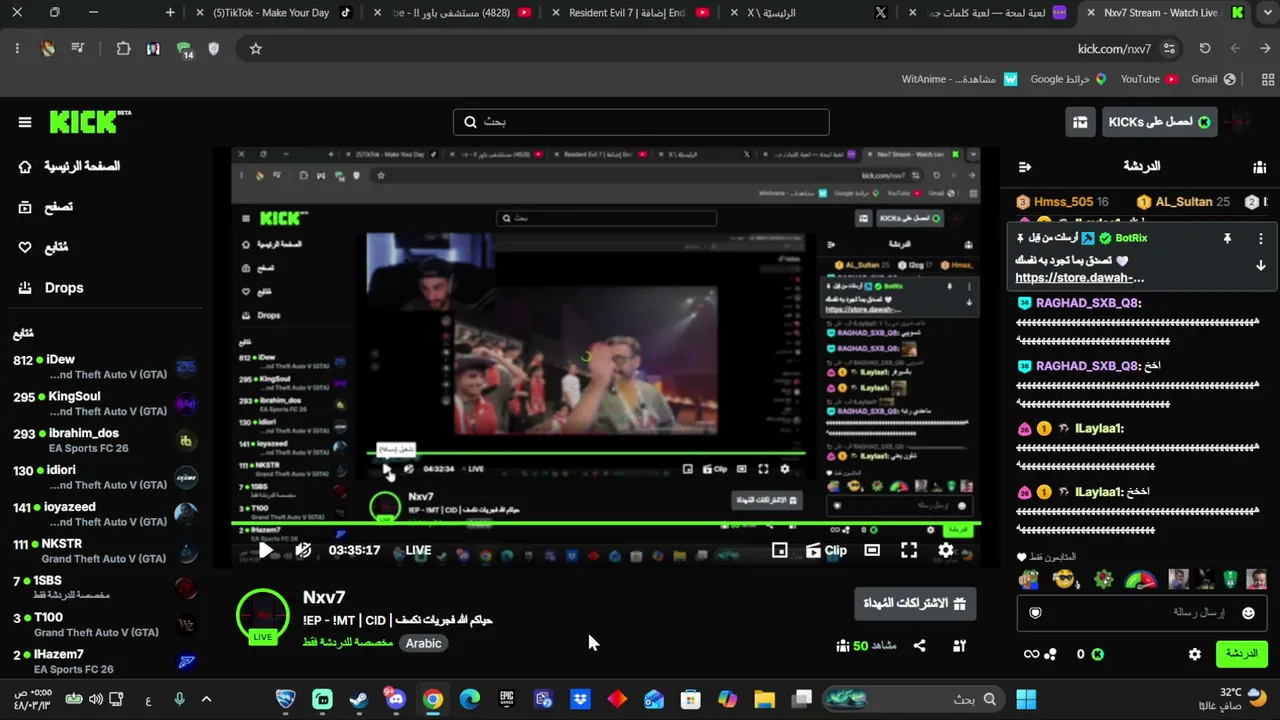Create a Clip from the stream
1280x720 pixels.
[x=826, y=550]
